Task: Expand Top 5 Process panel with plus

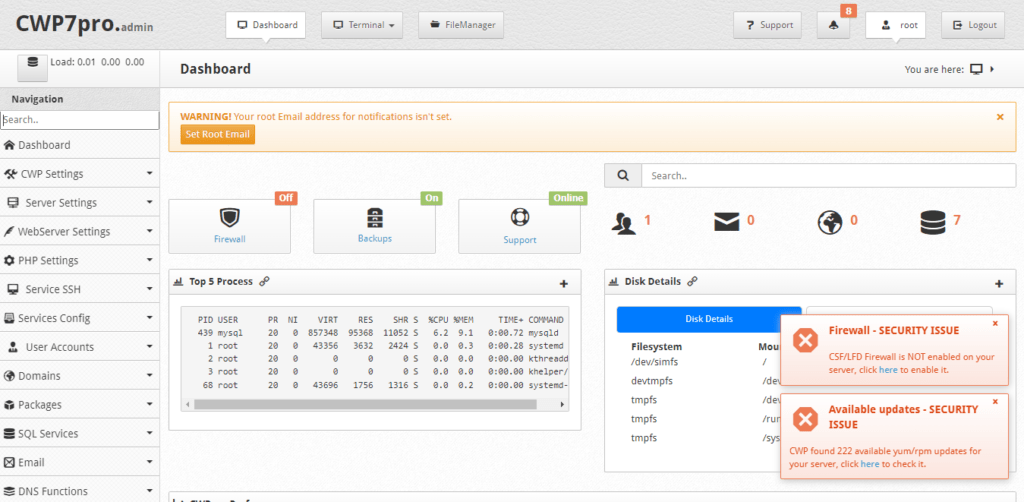Action: 564,283
